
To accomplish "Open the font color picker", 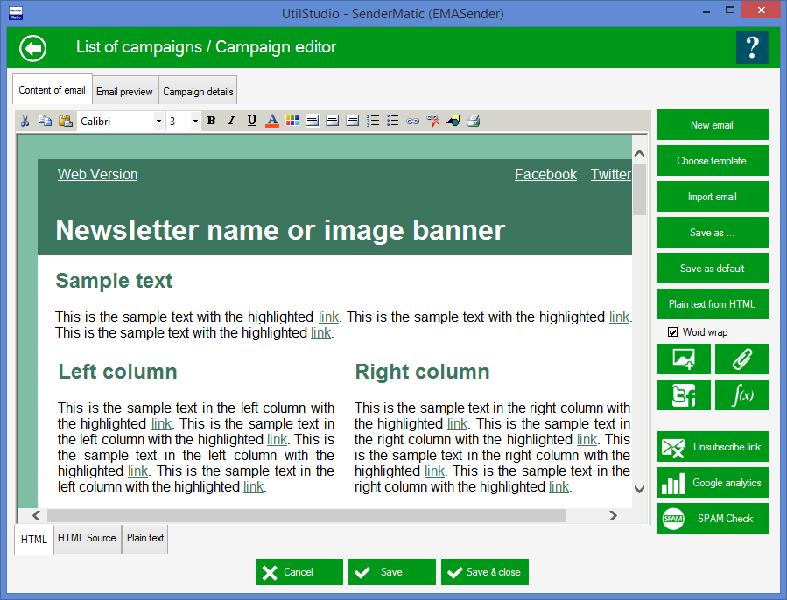I will pos(272,121).
